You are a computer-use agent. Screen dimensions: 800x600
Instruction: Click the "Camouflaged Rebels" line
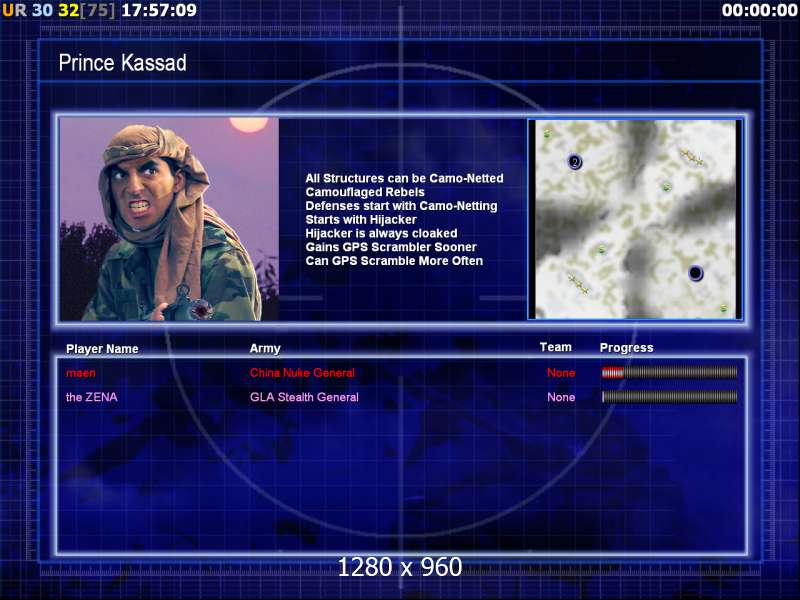[x=365, y=192]
